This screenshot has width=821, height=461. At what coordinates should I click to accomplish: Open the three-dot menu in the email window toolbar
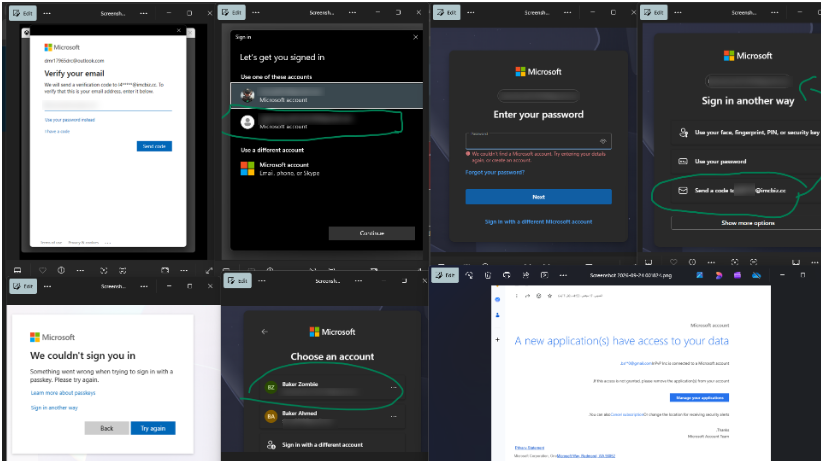click(563, 275)
